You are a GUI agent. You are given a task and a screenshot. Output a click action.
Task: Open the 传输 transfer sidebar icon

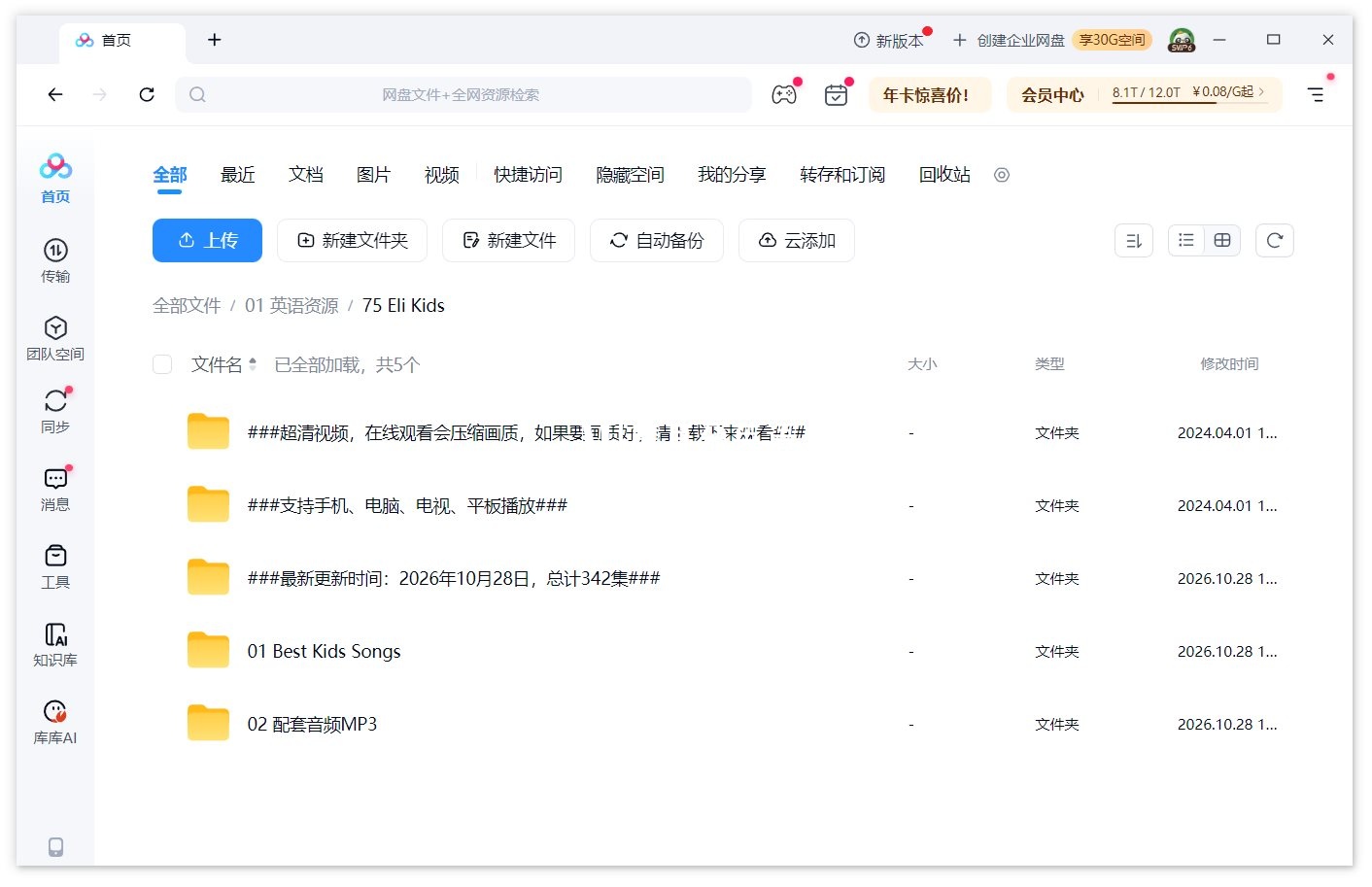pos(55,260)
